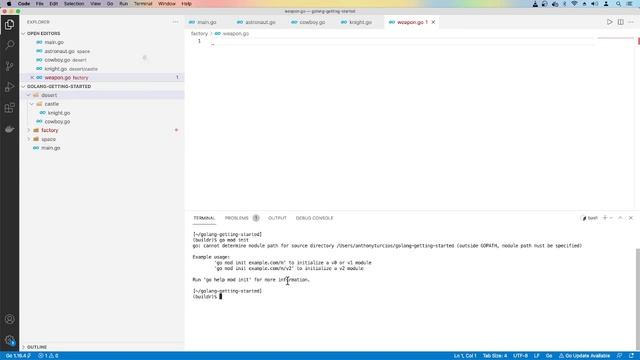This screenshot has height=360, width=640.
Task: Open the Apple menu
Action: tap(9, 4)
